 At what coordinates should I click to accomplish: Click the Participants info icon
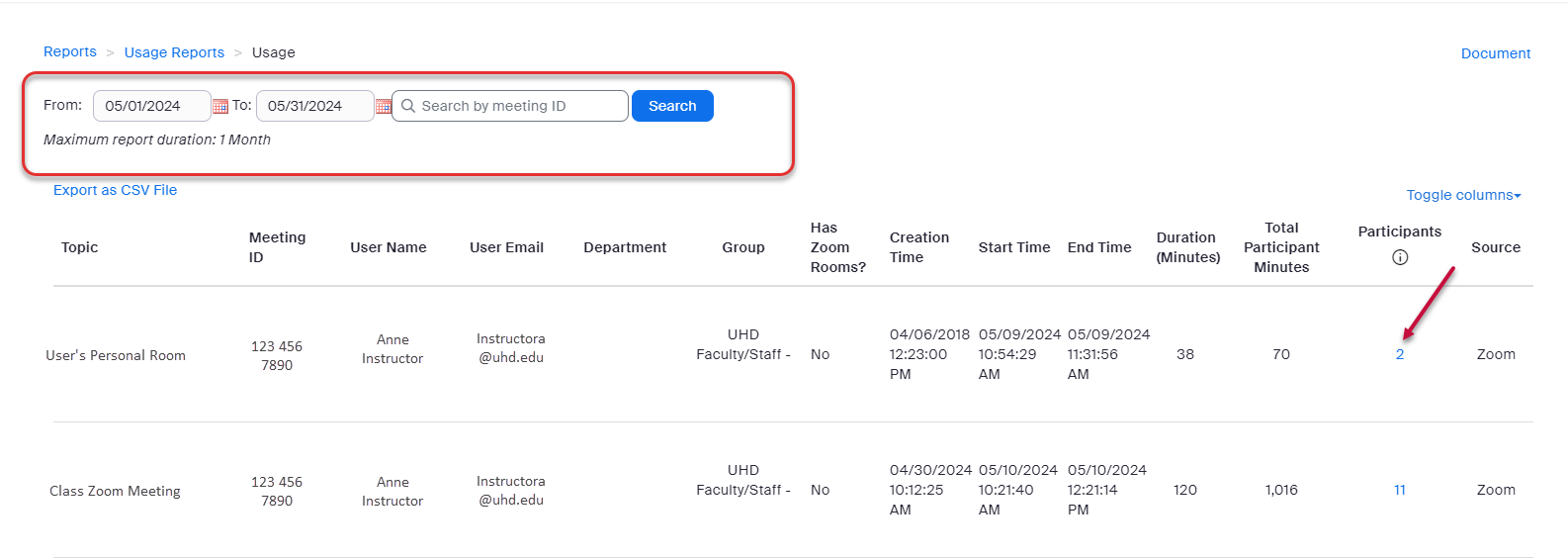[x=1400, y=257]
